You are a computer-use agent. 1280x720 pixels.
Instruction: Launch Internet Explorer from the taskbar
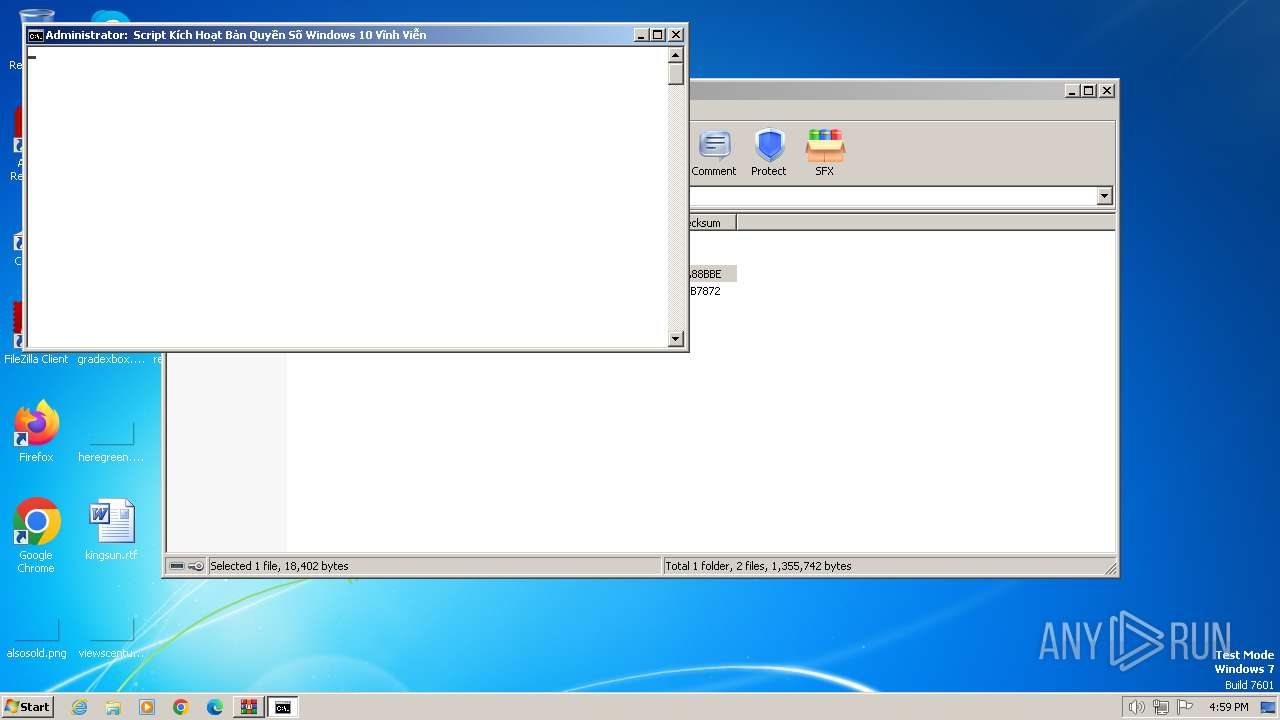(79, 707)
